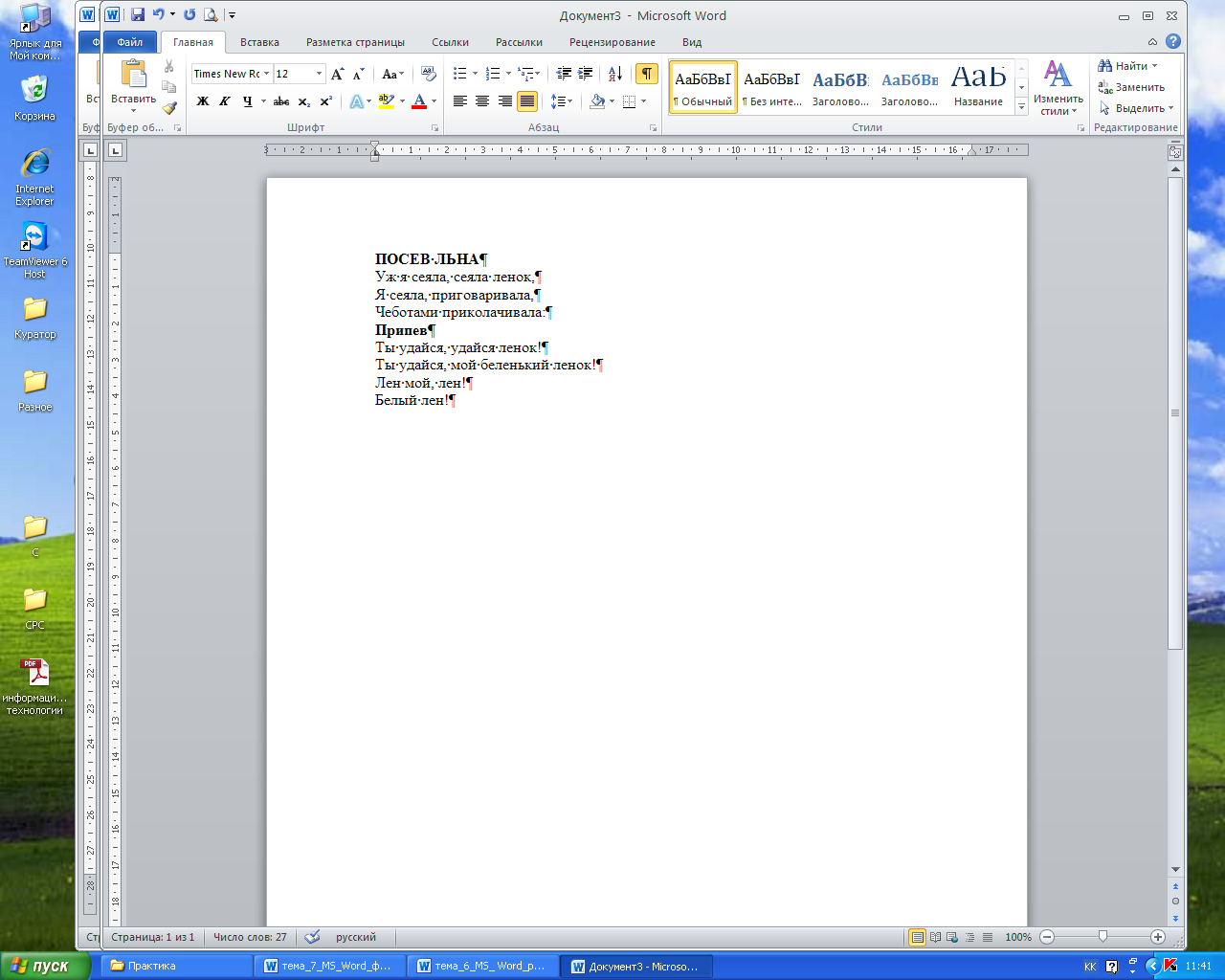Switch to Рассылки tab

(x=519, y=42)
